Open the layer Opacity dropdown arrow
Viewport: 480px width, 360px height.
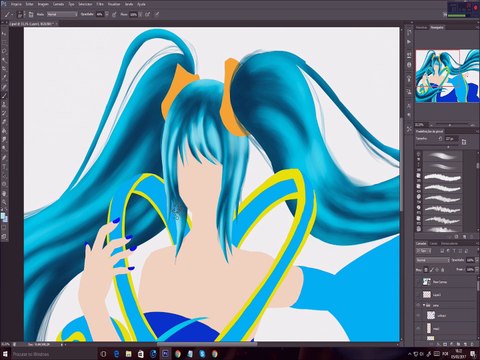click(x=476, y=260)
